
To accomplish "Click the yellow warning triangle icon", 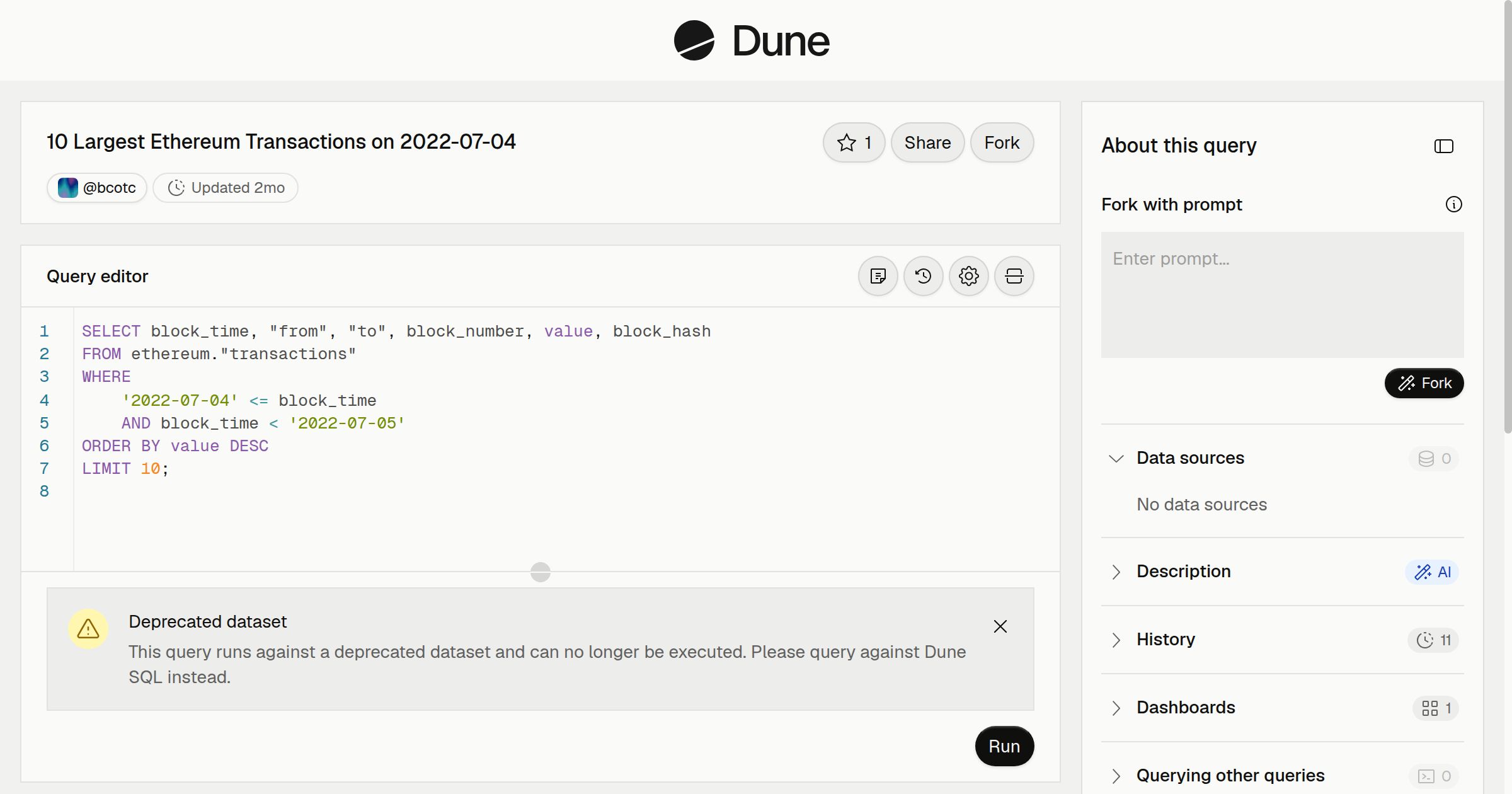I will click(x=88, y=629).
